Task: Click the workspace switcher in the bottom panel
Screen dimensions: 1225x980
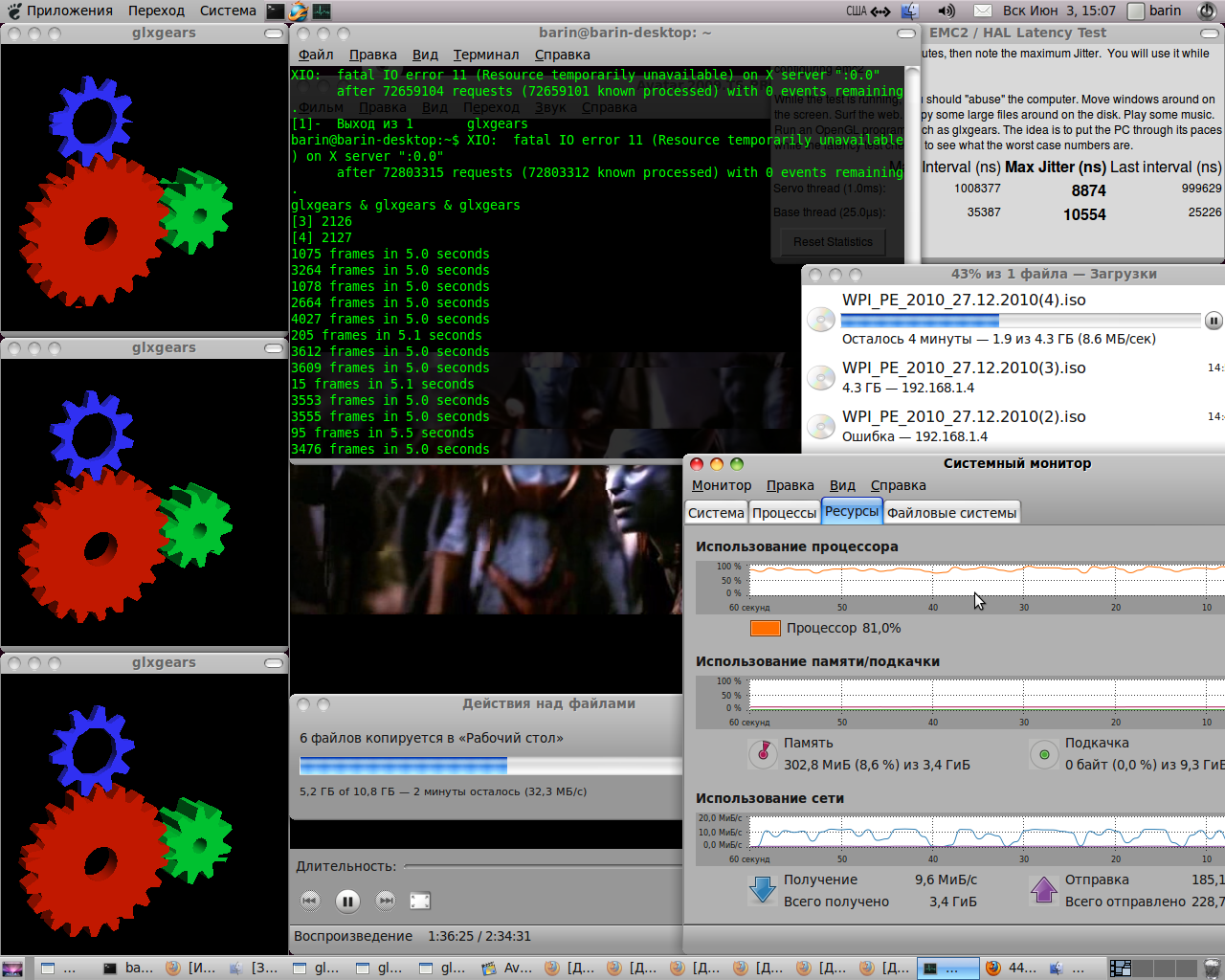Action: 1152,969
